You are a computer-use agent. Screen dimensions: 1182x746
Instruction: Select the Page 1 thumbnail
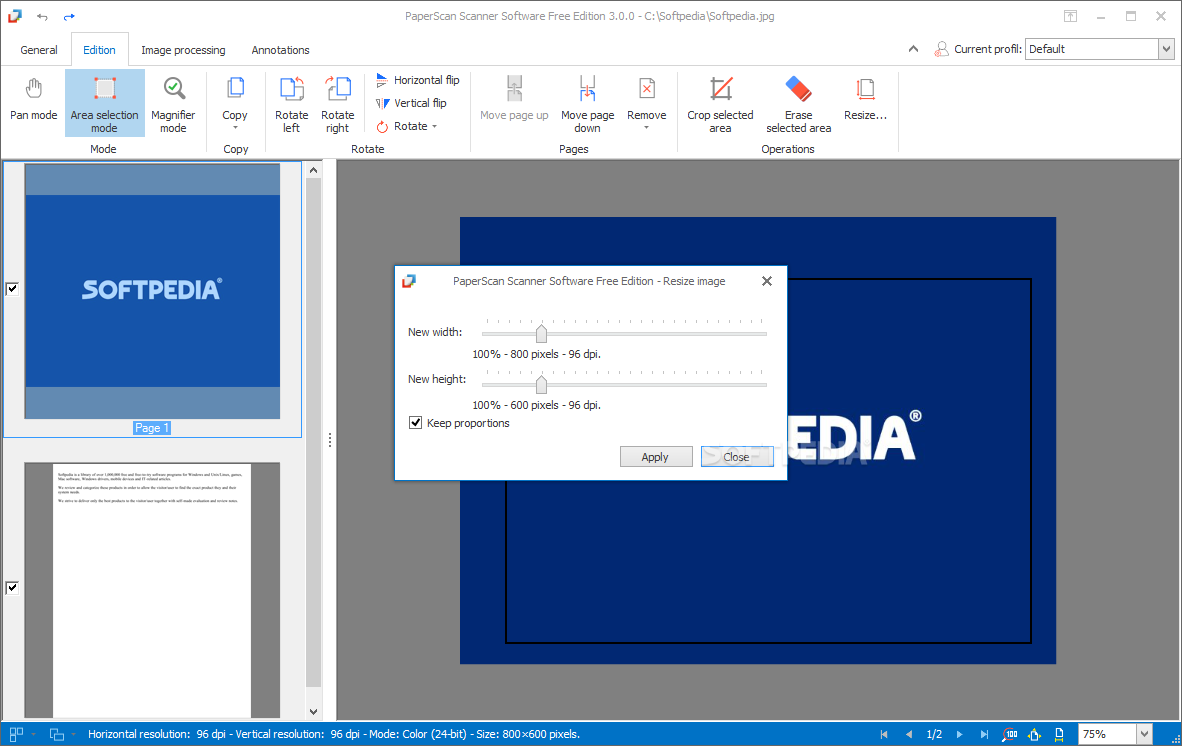coord(152,292)
